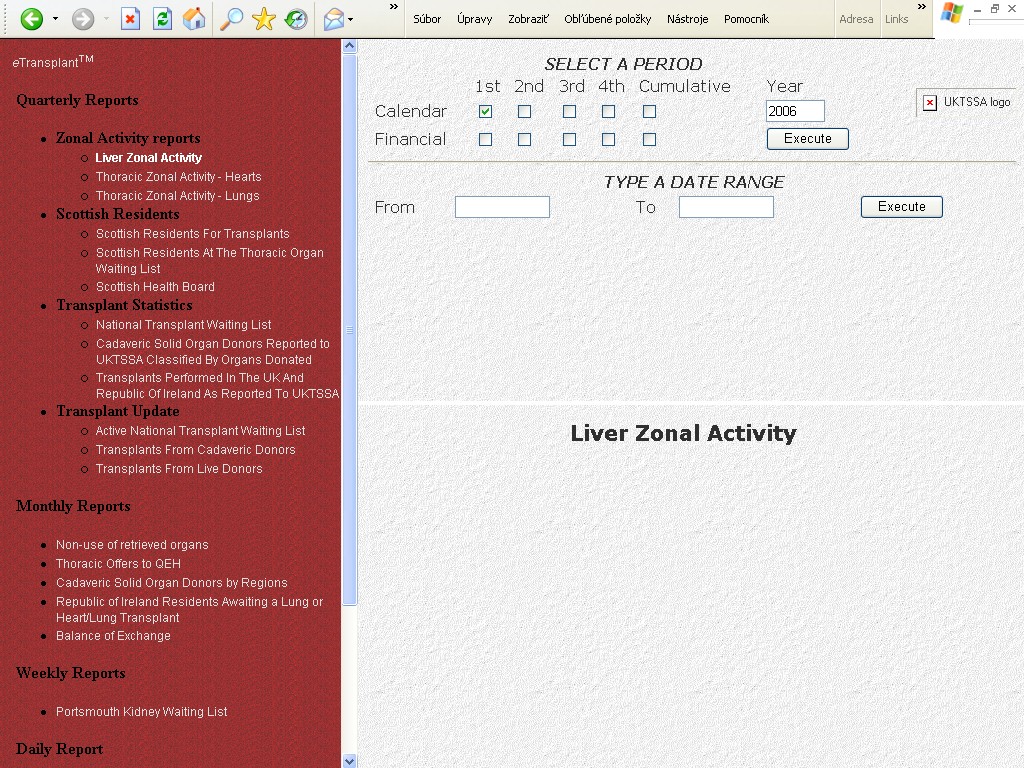Image resolution: width=1024 pixels, height=768 pixels.
Task: Open Liver Zonal Activity report link
Action: (x=149, y=157)
